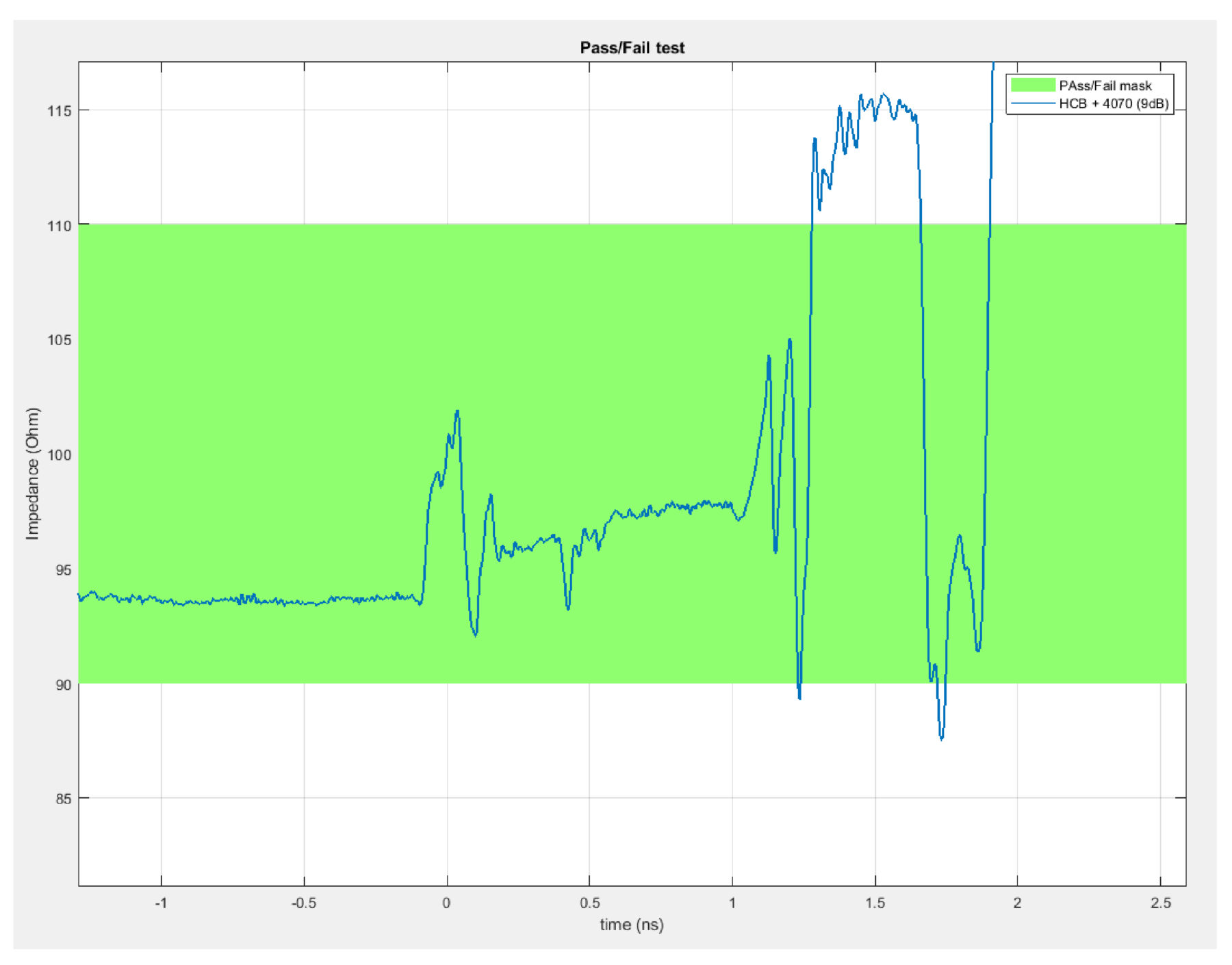Click the 95 y-axis tick label
1232x965 pixels.
click(62, 570)
